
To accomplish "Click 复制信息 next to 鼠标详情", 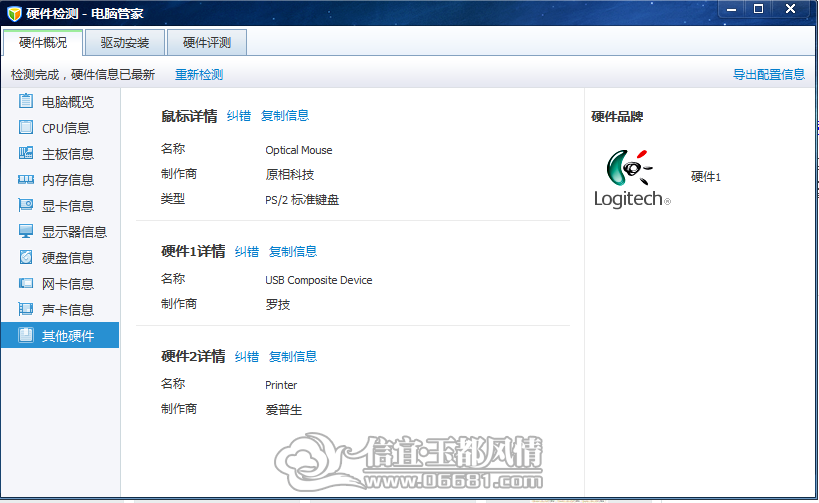I will pos(285,115).
